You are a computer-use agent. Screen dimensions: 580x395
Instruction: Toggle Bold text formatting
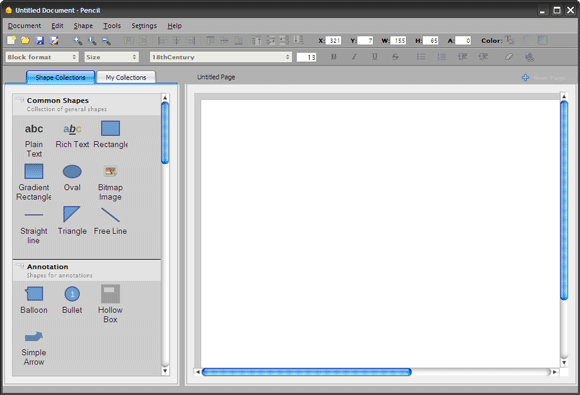tap(334, 57)
